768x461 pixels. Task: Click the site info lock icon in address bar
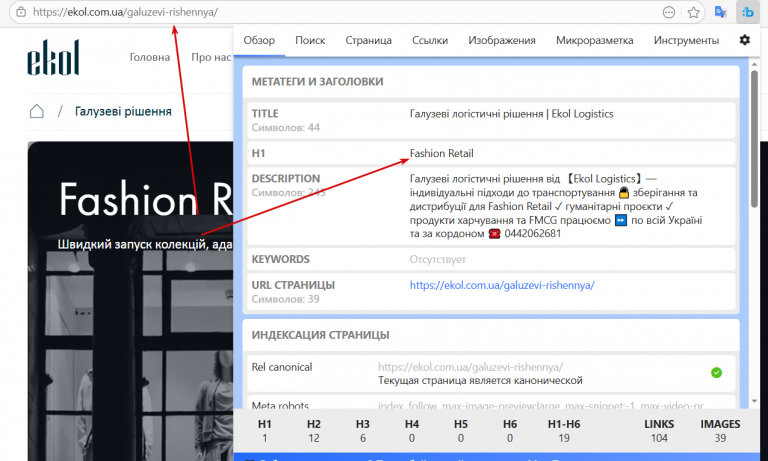tap(21, 12)
